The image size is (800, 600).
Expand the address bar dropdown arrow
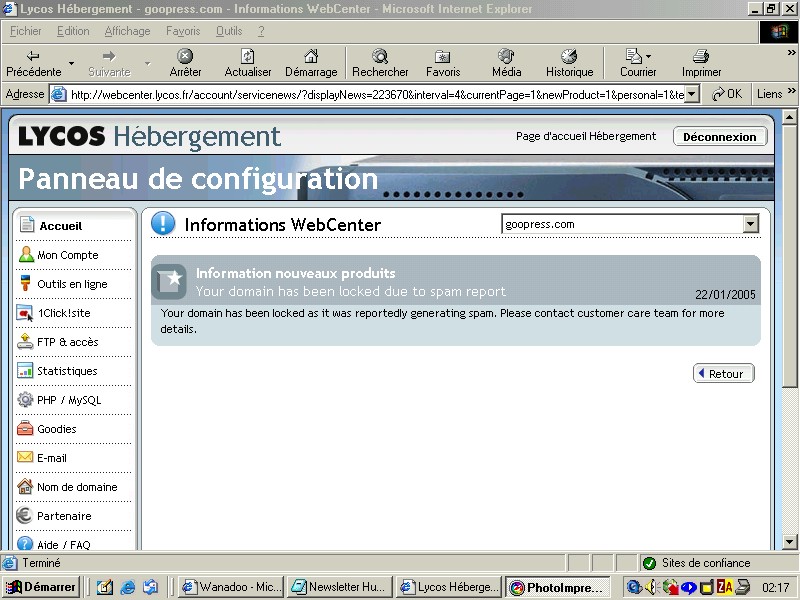[x=691, y=94]
